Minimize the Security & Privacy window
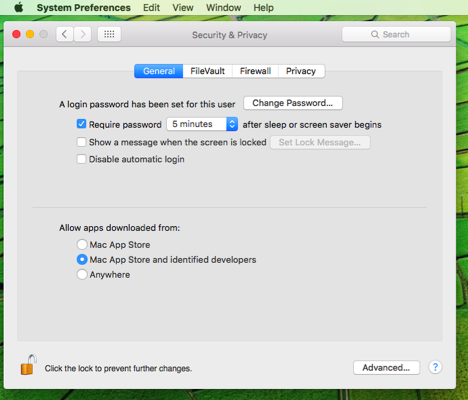This screenshot has width=468, height=400. coord(30,34)
